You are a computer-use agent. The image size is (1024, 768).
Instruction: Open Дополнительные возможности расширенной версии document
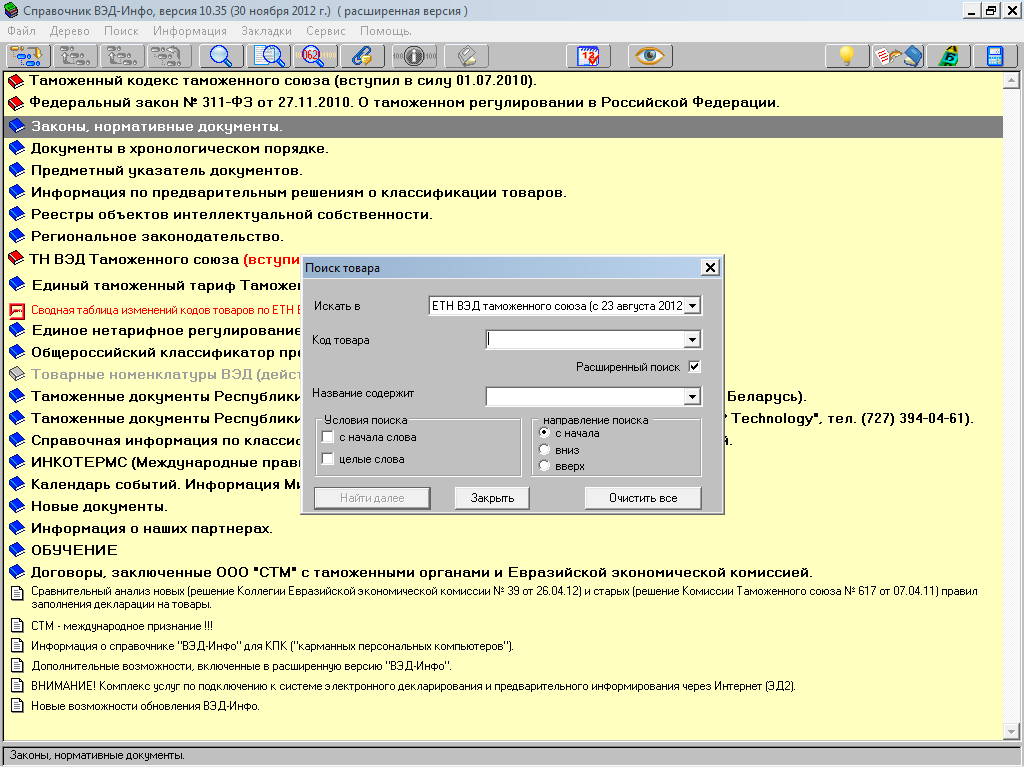pos(241,666)
